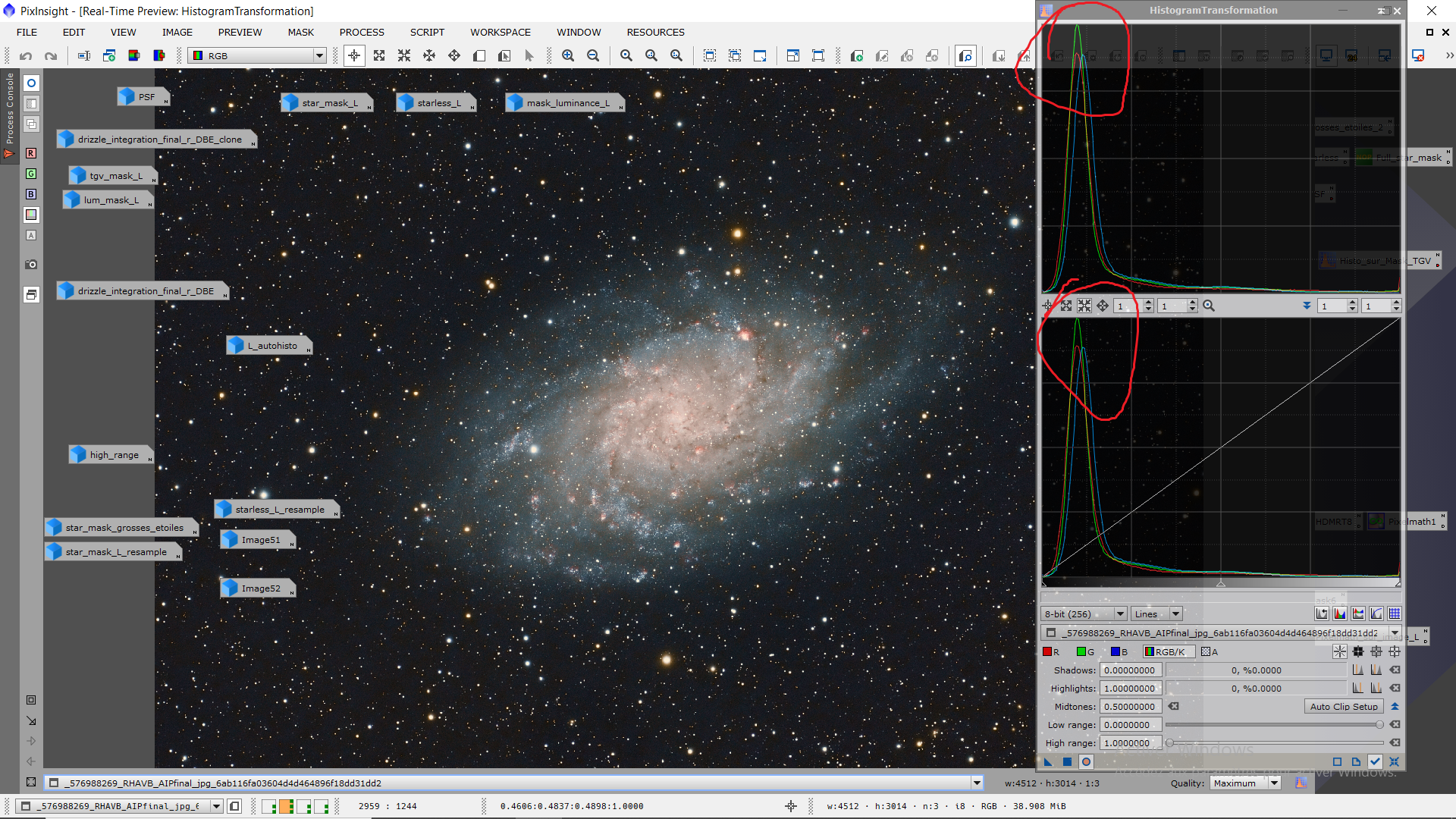Click the Low range slider handle
Viewport: 1456px width, 819px height.
click(x=1379, y=725)
